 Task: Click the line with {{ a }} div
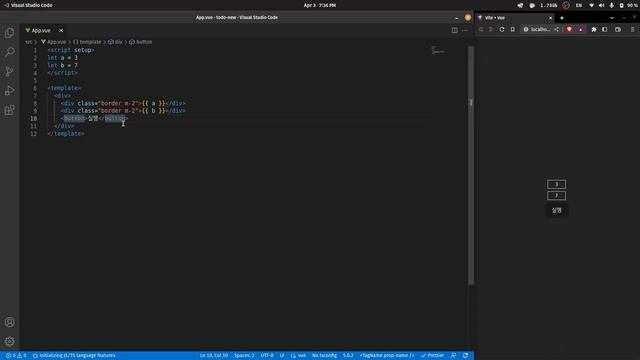tap(123, 103)
